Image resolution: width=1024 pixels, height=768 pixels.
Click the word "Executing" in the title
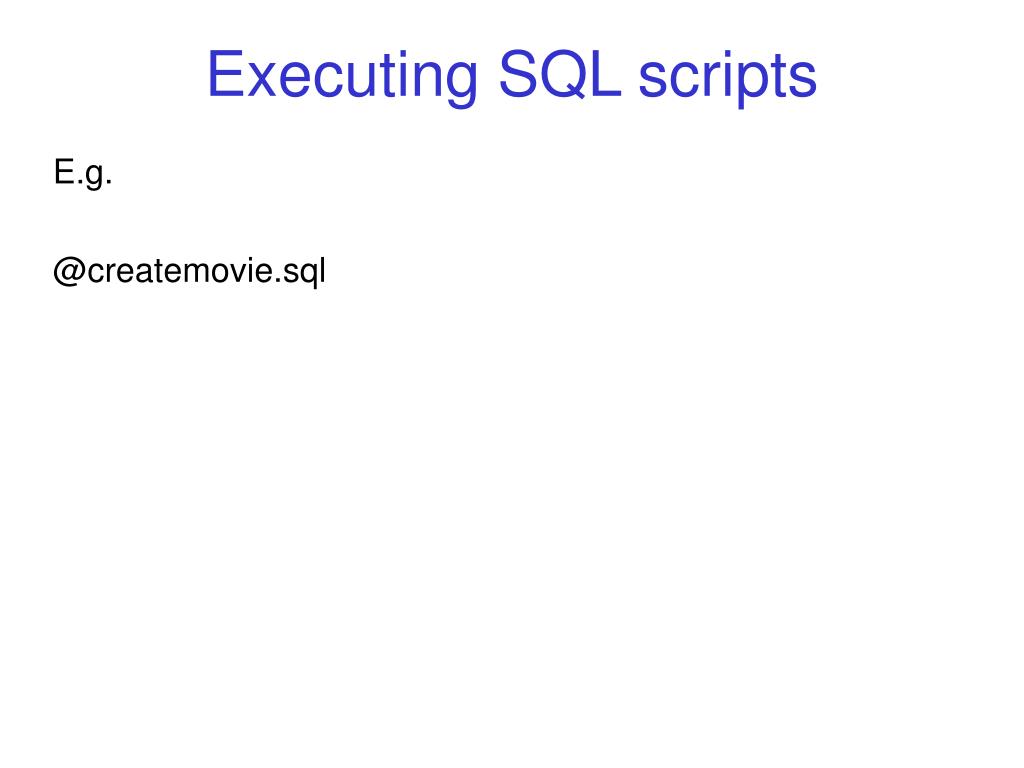coord(343,78)
